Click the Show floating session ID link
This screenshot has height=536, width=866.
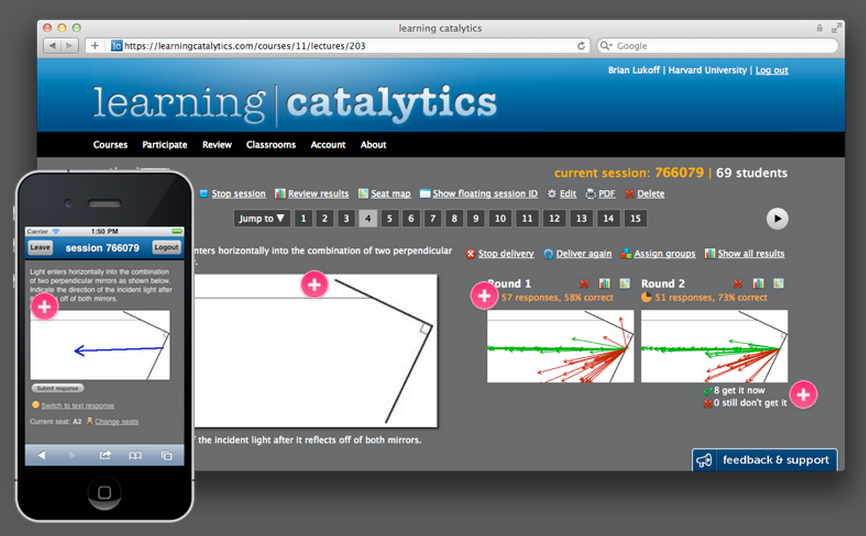click(x=485, y=193)
